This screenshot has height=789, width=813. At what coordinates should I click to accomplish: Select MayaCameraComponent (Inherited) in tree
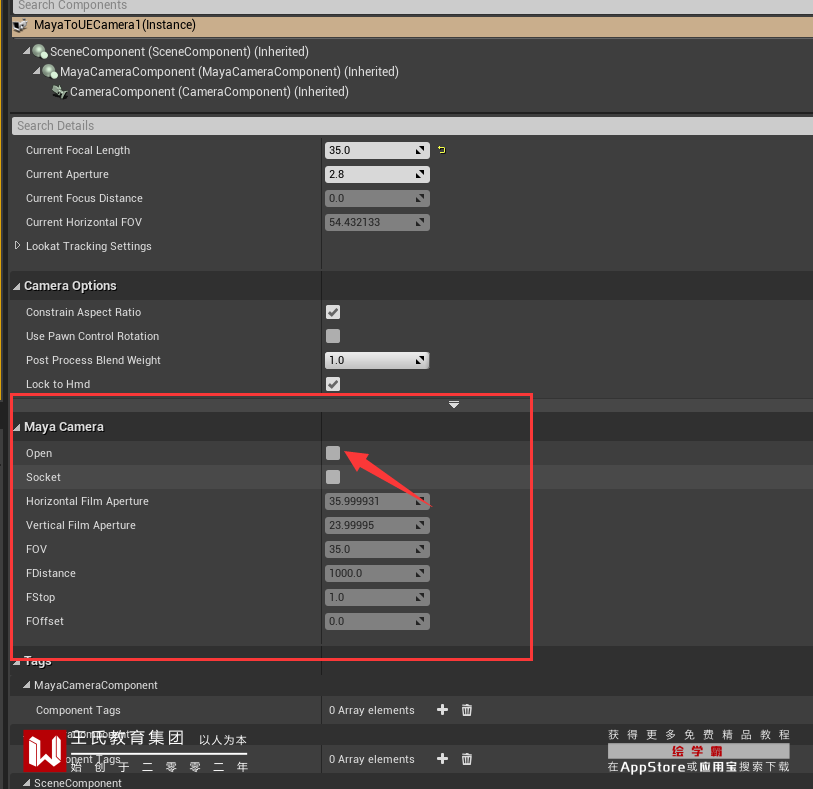tap(229, 72)
